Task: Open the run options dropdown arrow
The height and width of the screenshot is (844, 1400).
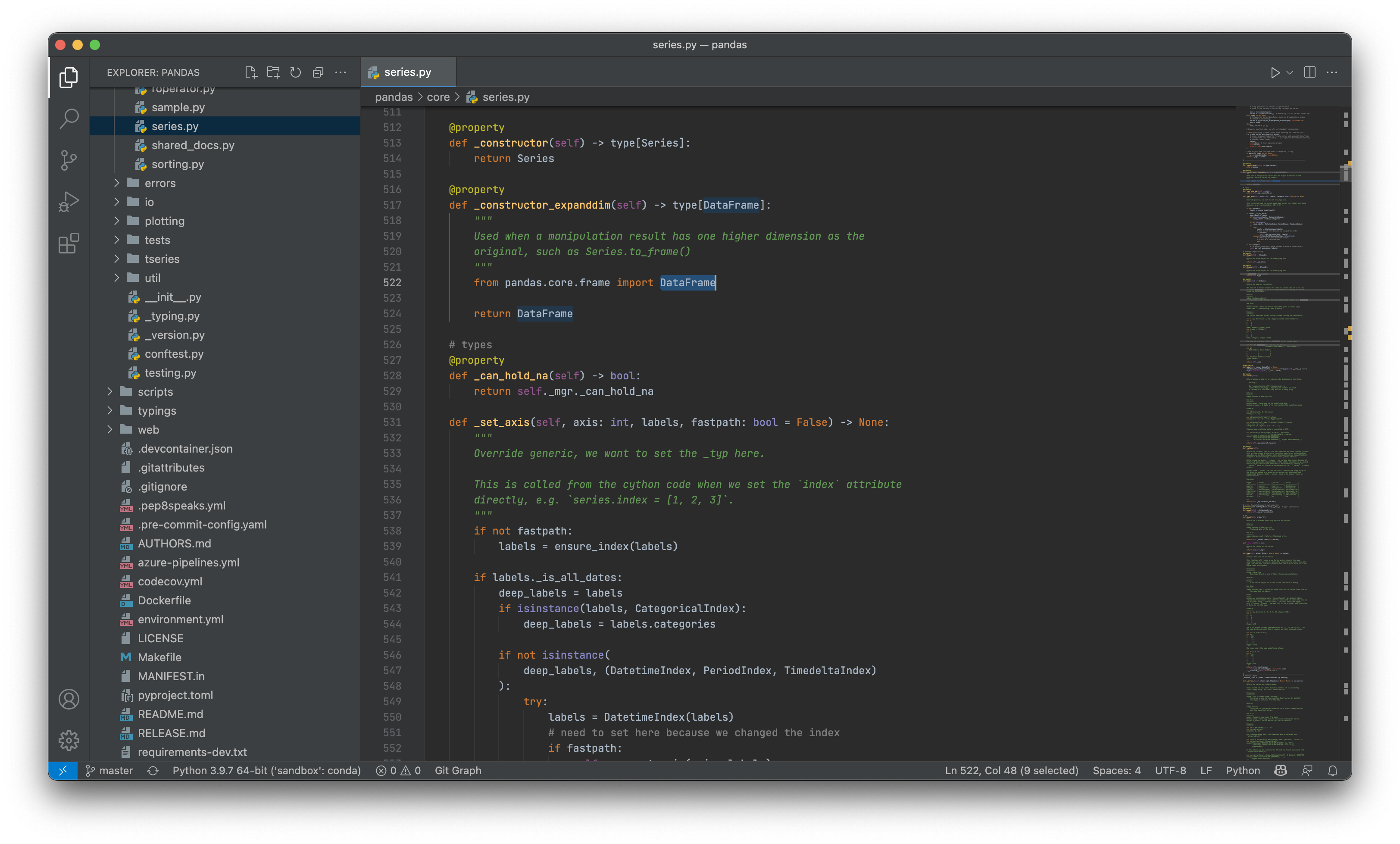Action: 1290,73
